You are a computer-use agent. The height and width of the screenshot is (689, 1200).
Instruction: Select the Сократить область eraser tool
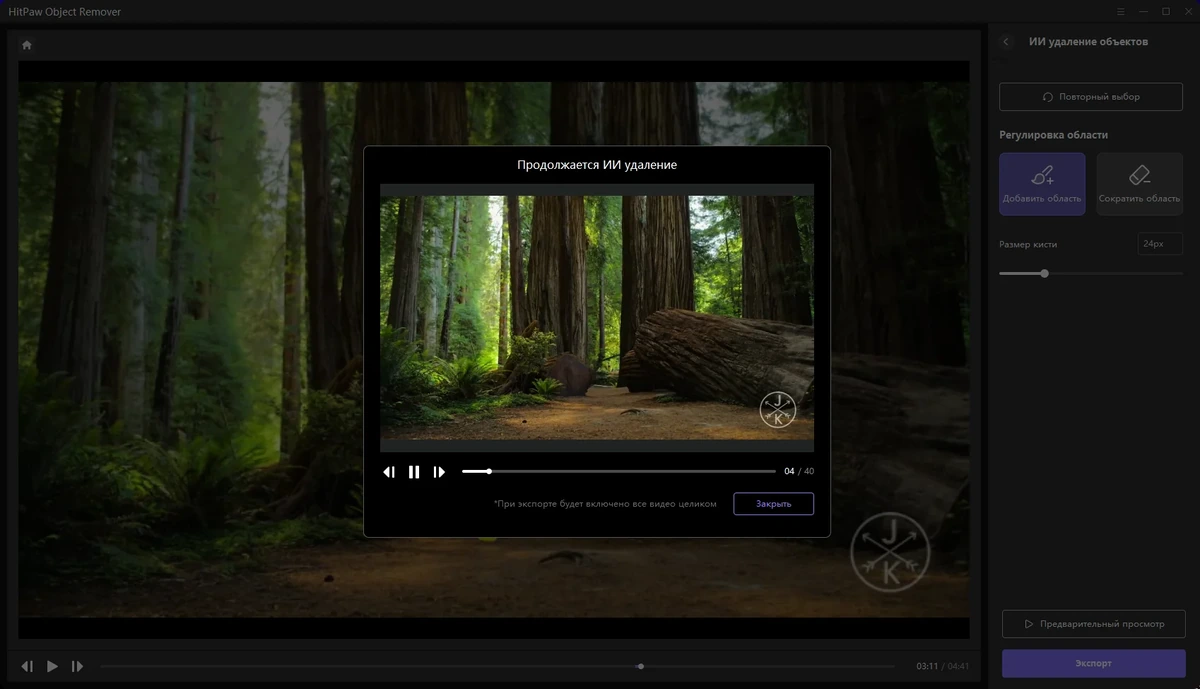[x=1140, y=184]
